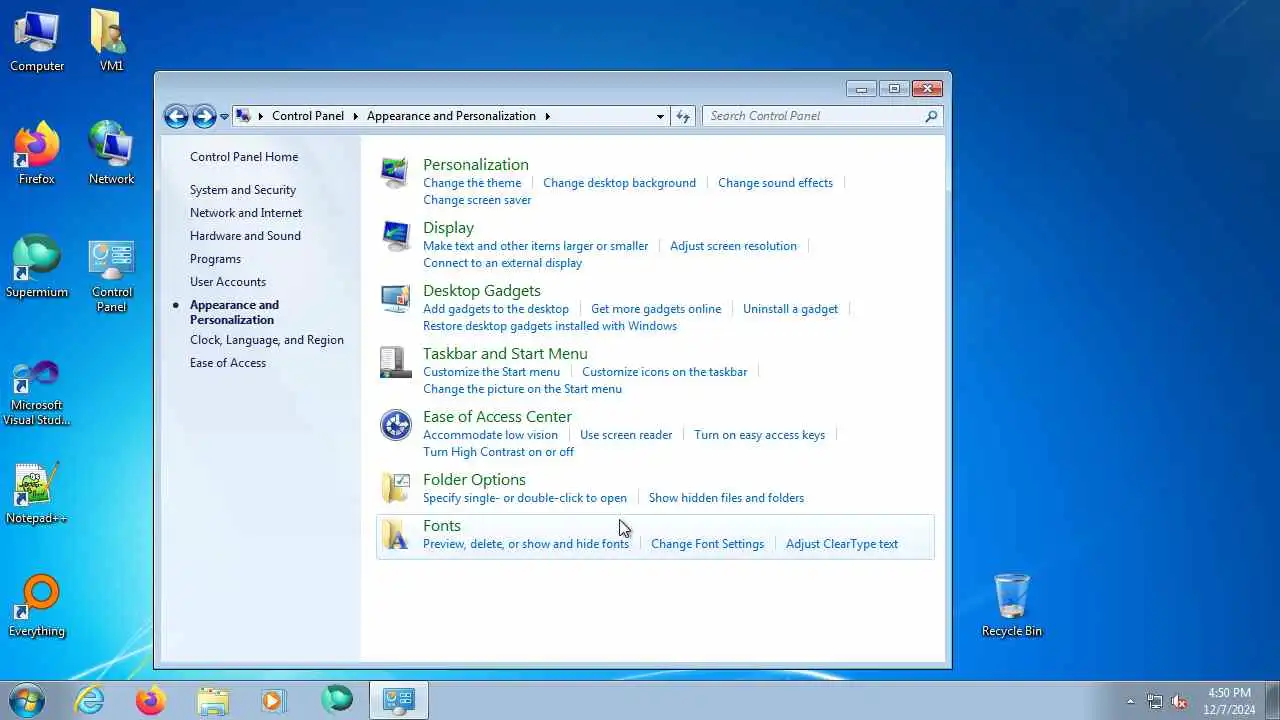Launch Notepad++ from the desktop
The width and height of the screenshot is (1280, 720).
[x=37, y=494]
